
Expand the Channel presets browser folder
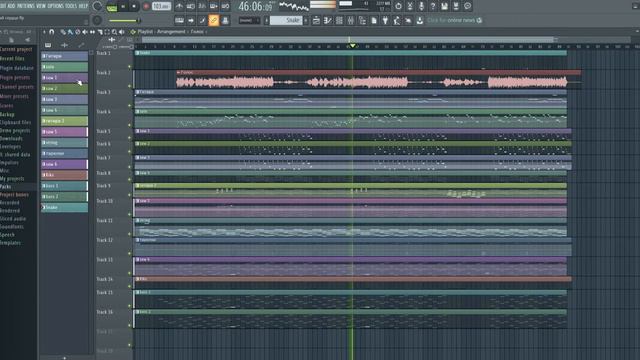click(17, 87)
